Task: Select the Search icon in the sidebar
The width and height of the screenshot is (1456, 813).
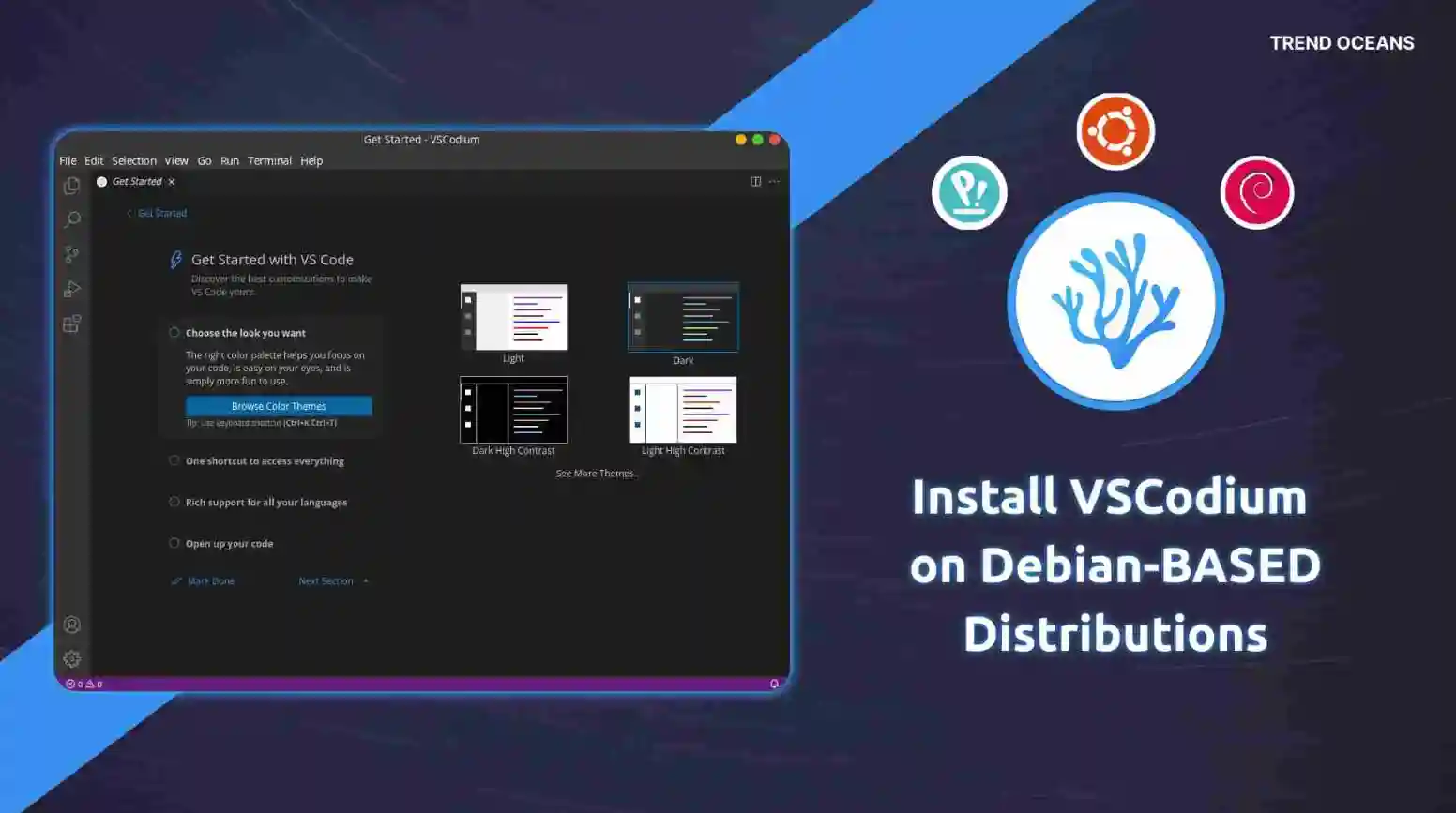Action: (x=71, y=219)
